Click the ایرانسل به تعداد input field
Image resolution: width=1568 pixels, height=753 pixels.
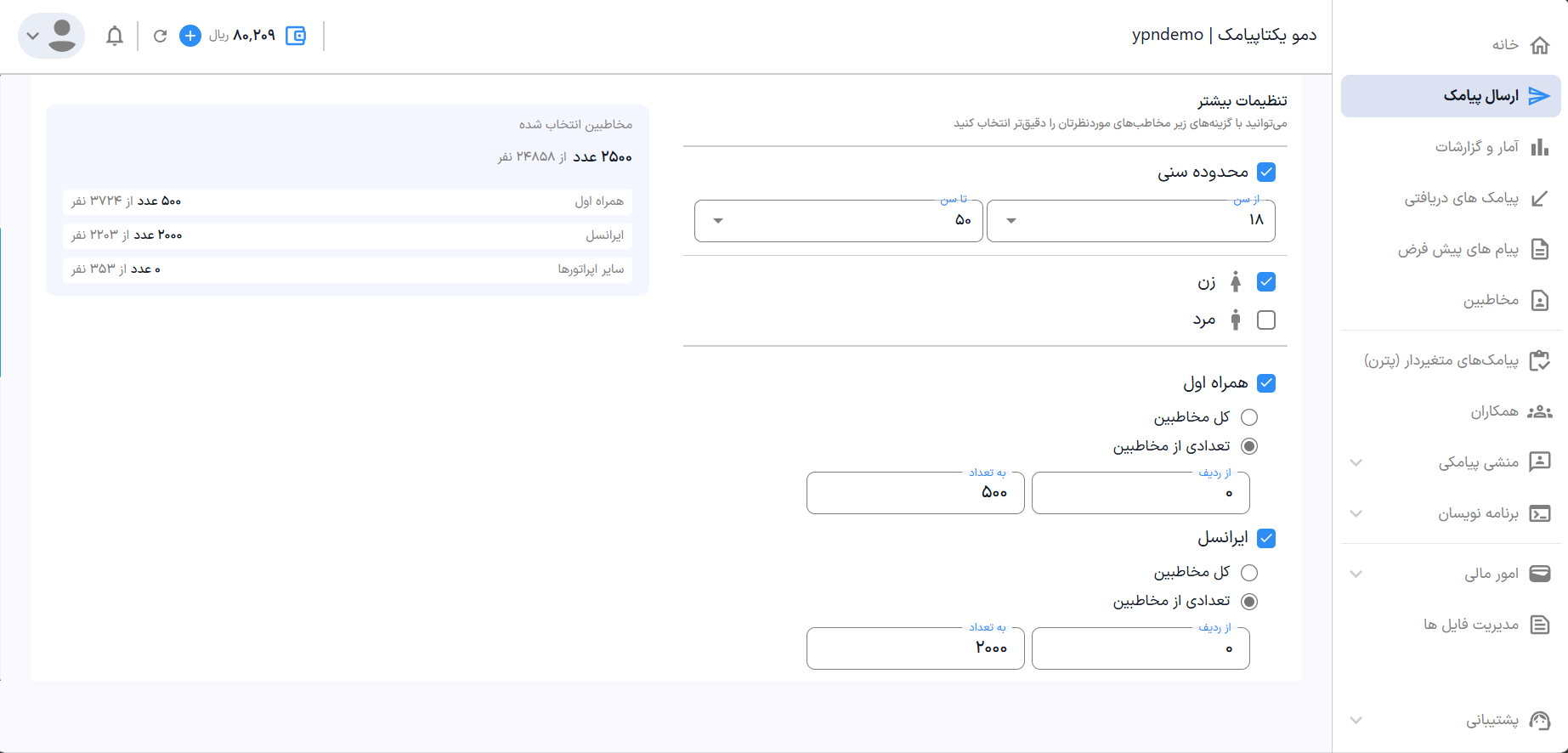[x=915, y=648]
